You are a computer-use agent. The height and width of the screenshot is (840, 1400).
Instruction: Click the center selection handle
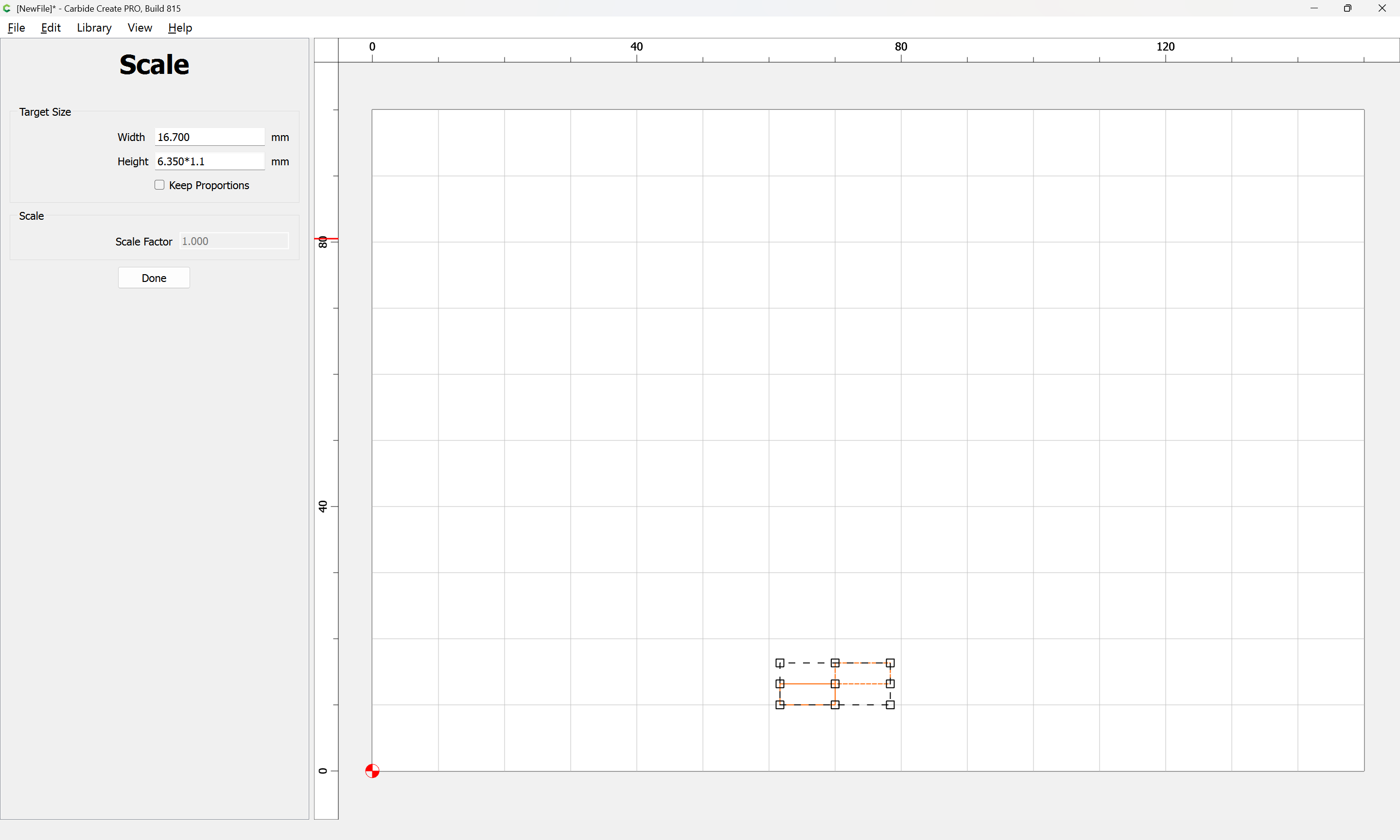835,684
